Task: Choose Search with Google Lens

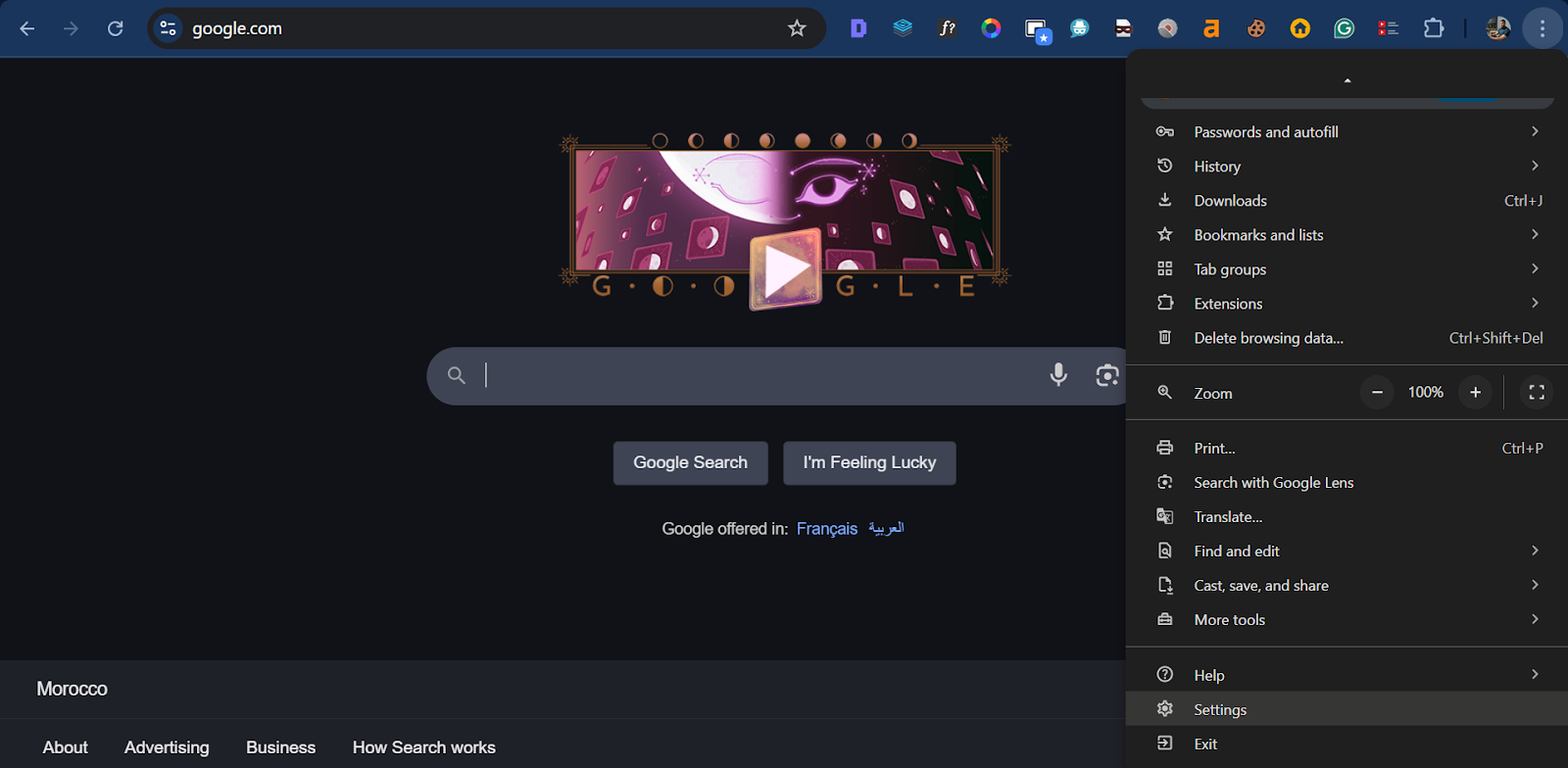Action: point(1347,482)
